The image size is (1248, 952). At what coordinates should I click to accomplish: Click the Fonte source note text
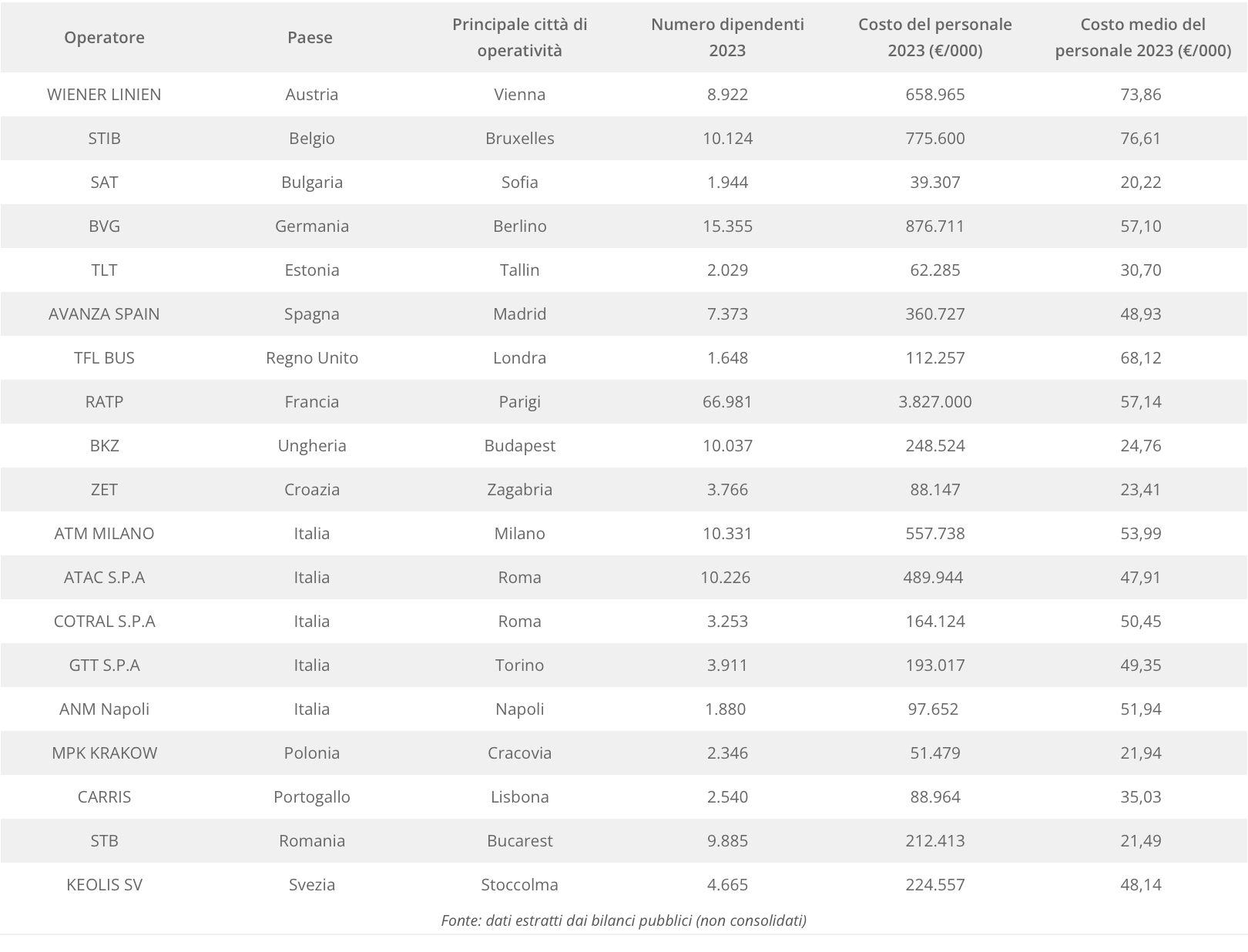point(623,920)
